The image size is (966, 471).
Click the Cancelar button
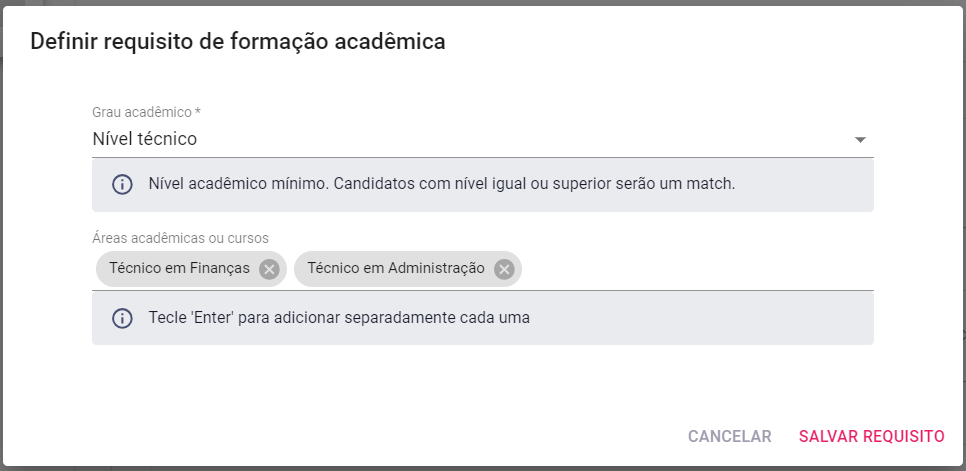click(729, 437)
